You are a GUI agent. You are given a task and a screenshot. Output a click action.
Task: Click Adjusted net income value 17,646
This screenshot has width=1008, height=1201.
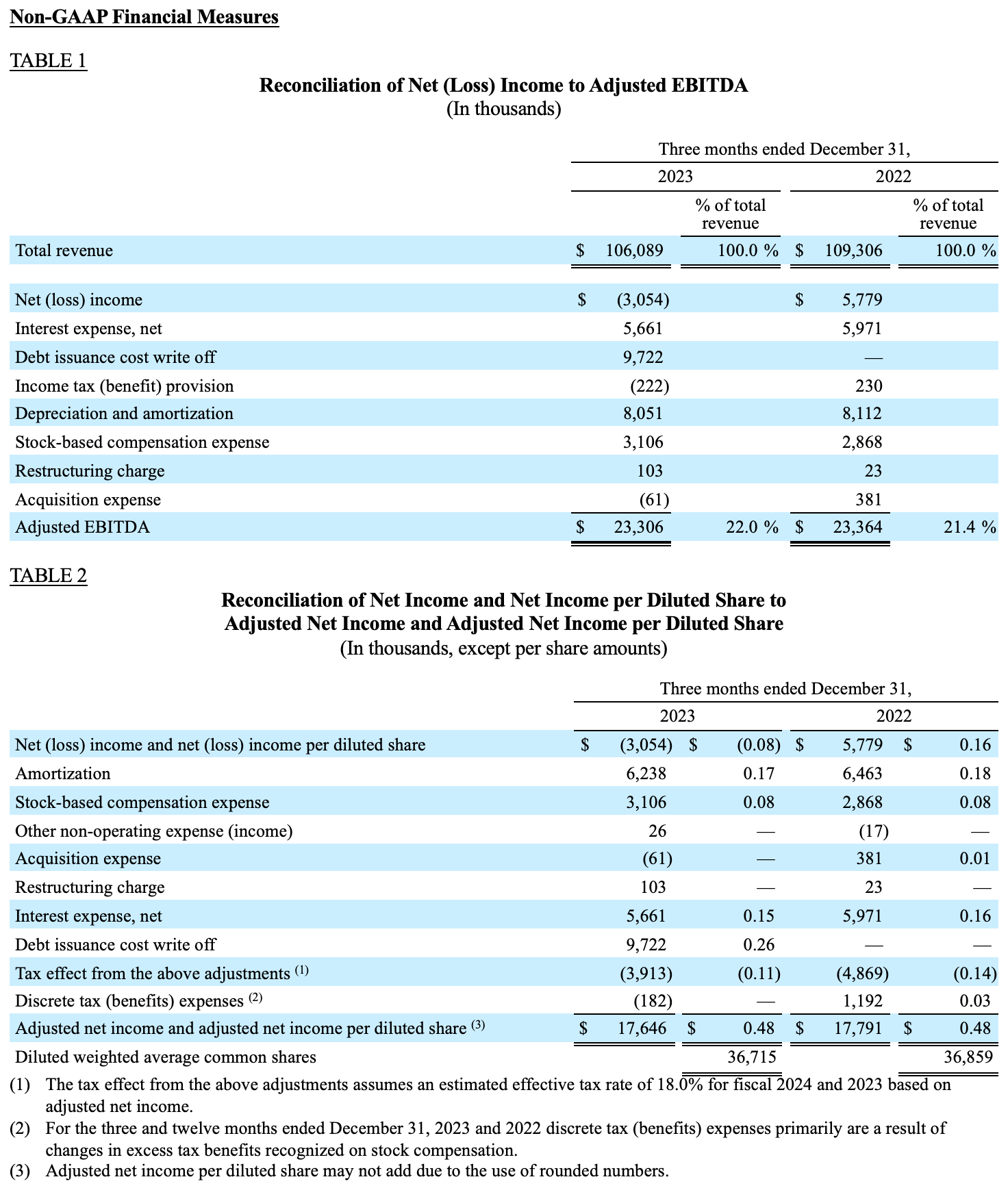[x=642, y=1028]
